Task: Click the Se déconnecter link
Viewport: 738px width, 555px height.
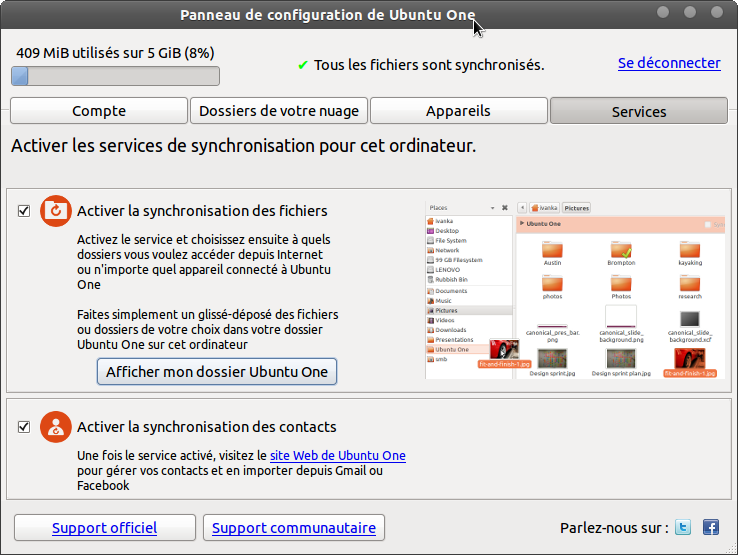Action: pyautogui.click(x=669, y=63)
